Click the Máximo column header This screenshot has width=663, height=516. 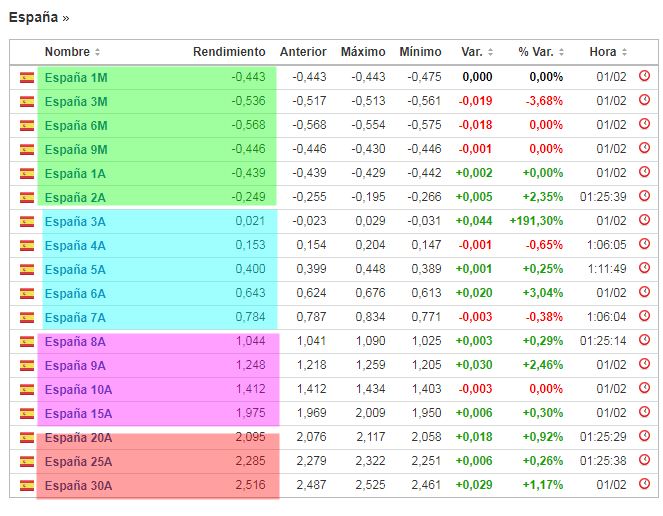[362, 52]
